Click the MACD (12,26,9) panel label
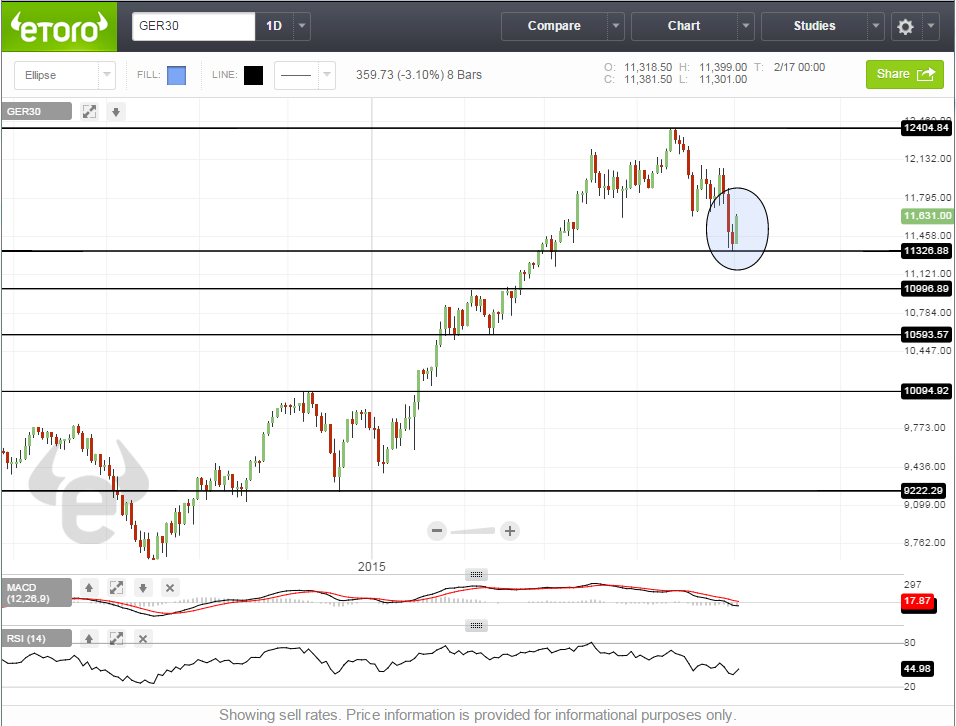Viewport: 956px width, 726px height. (37, 593)
